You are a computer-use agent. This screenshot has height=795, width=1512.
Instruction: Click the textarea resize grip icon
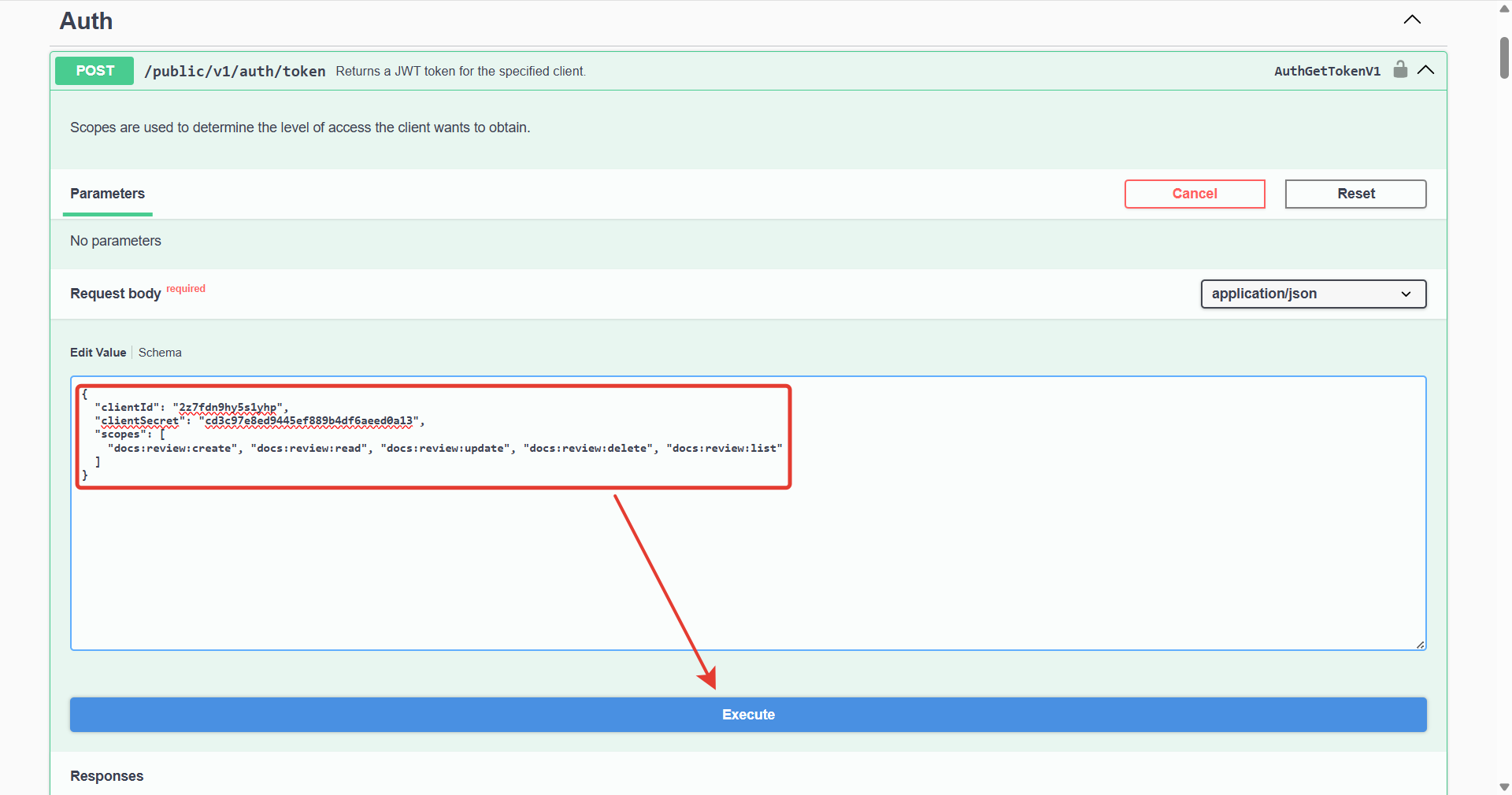pyautogui.click(x=1420, y=645)
